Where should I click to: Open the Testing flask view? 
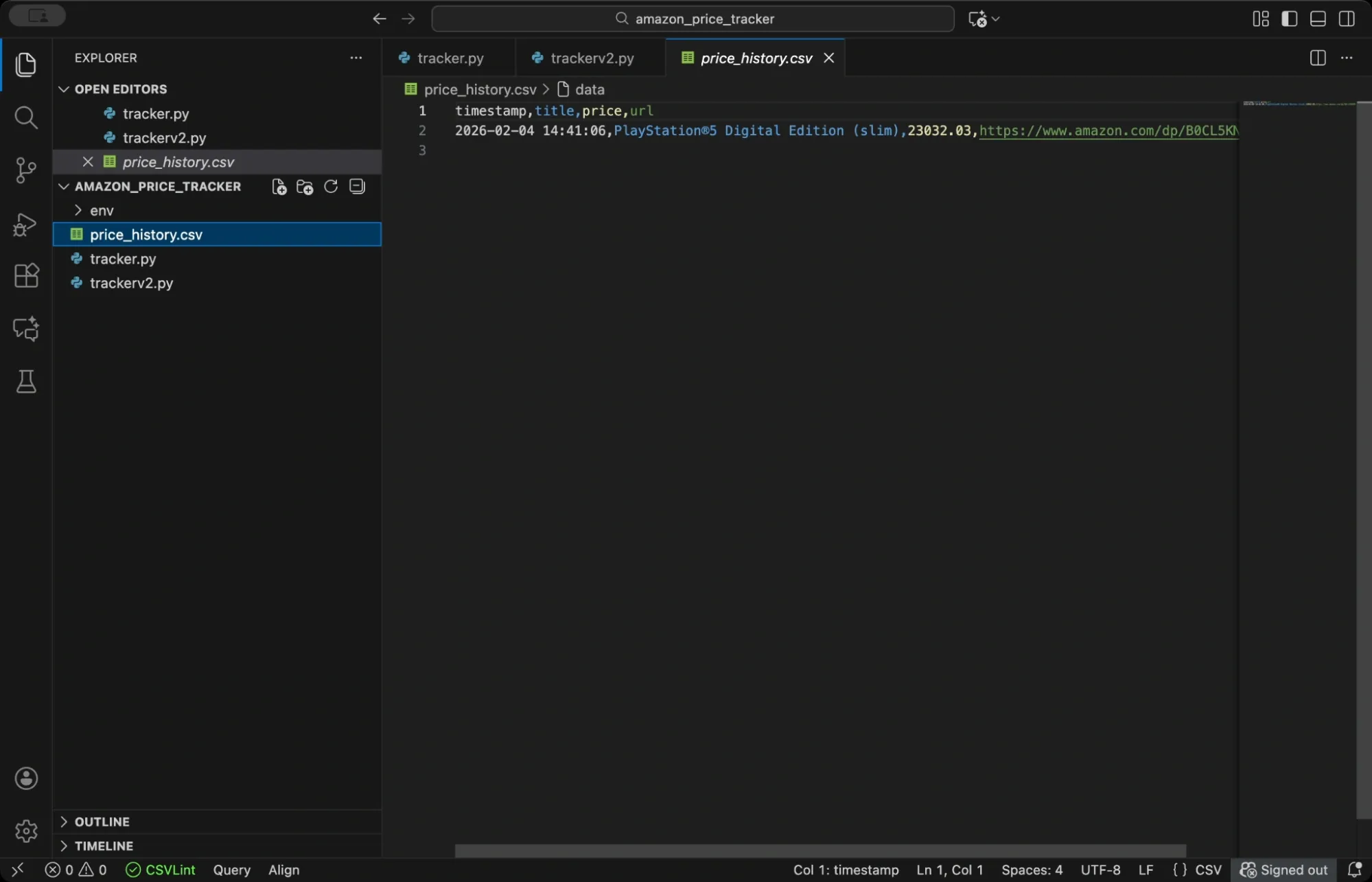(x=25, y=382)
